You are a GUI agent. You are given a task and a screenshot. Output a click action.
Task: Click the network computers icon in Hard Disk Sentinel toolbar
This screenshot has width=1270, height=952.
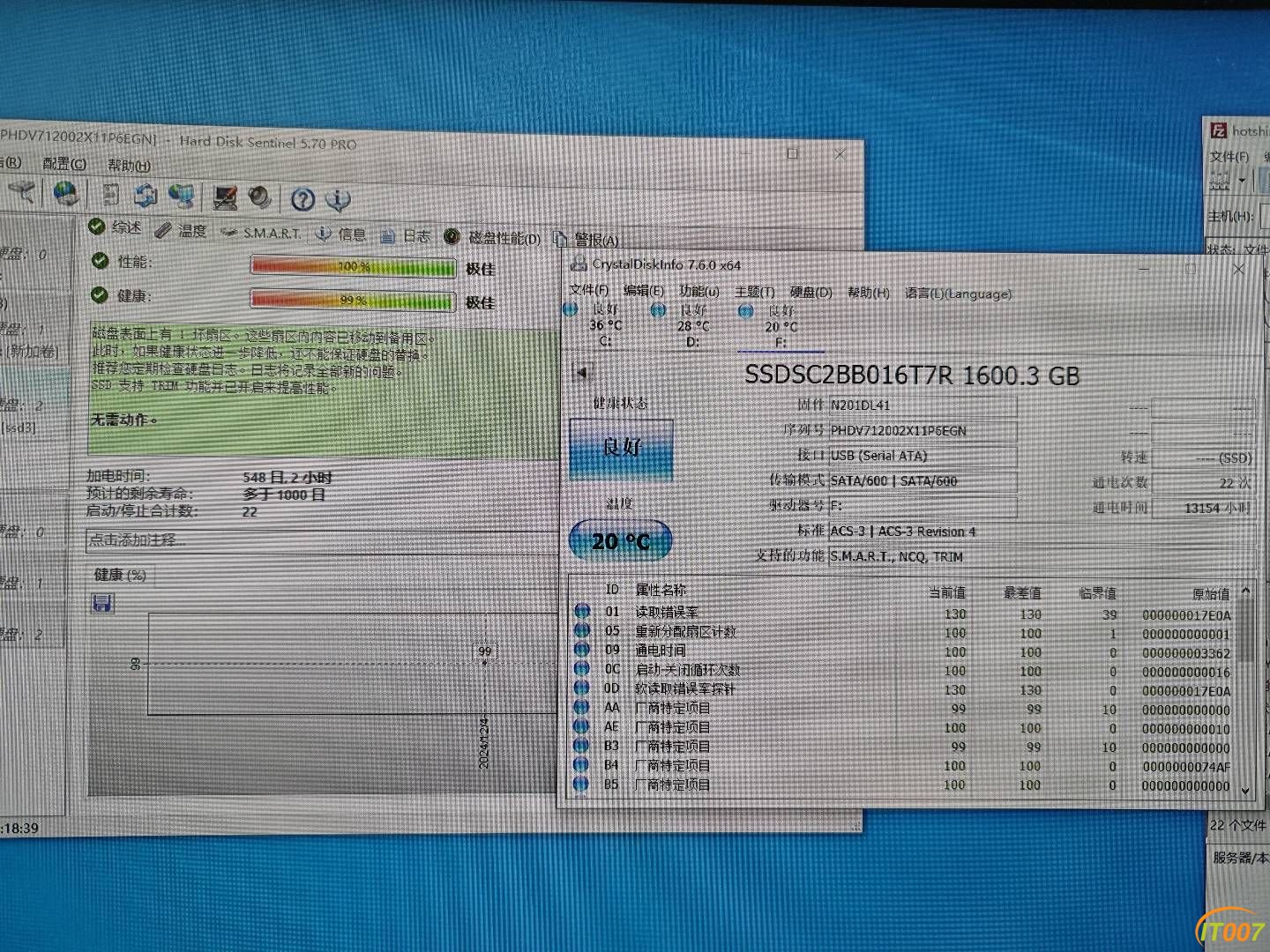click(181, 197)
